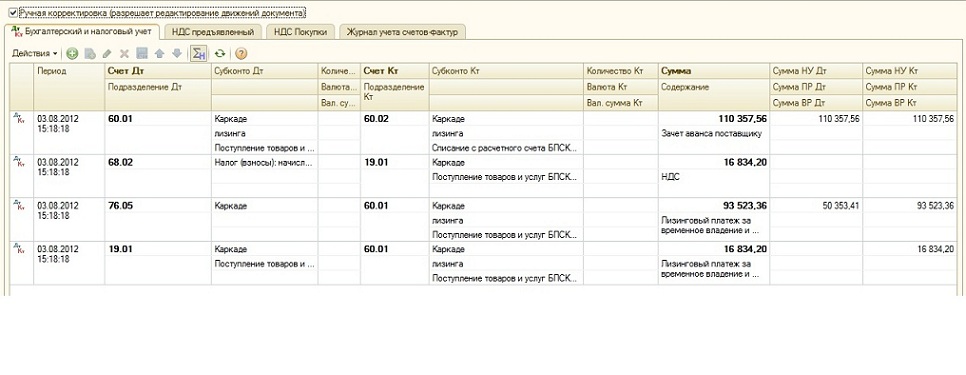Click the Лизинговый платеж description in the 76.05 row
This screenshot has width=966, height=375.
click(x=713, y=226)
